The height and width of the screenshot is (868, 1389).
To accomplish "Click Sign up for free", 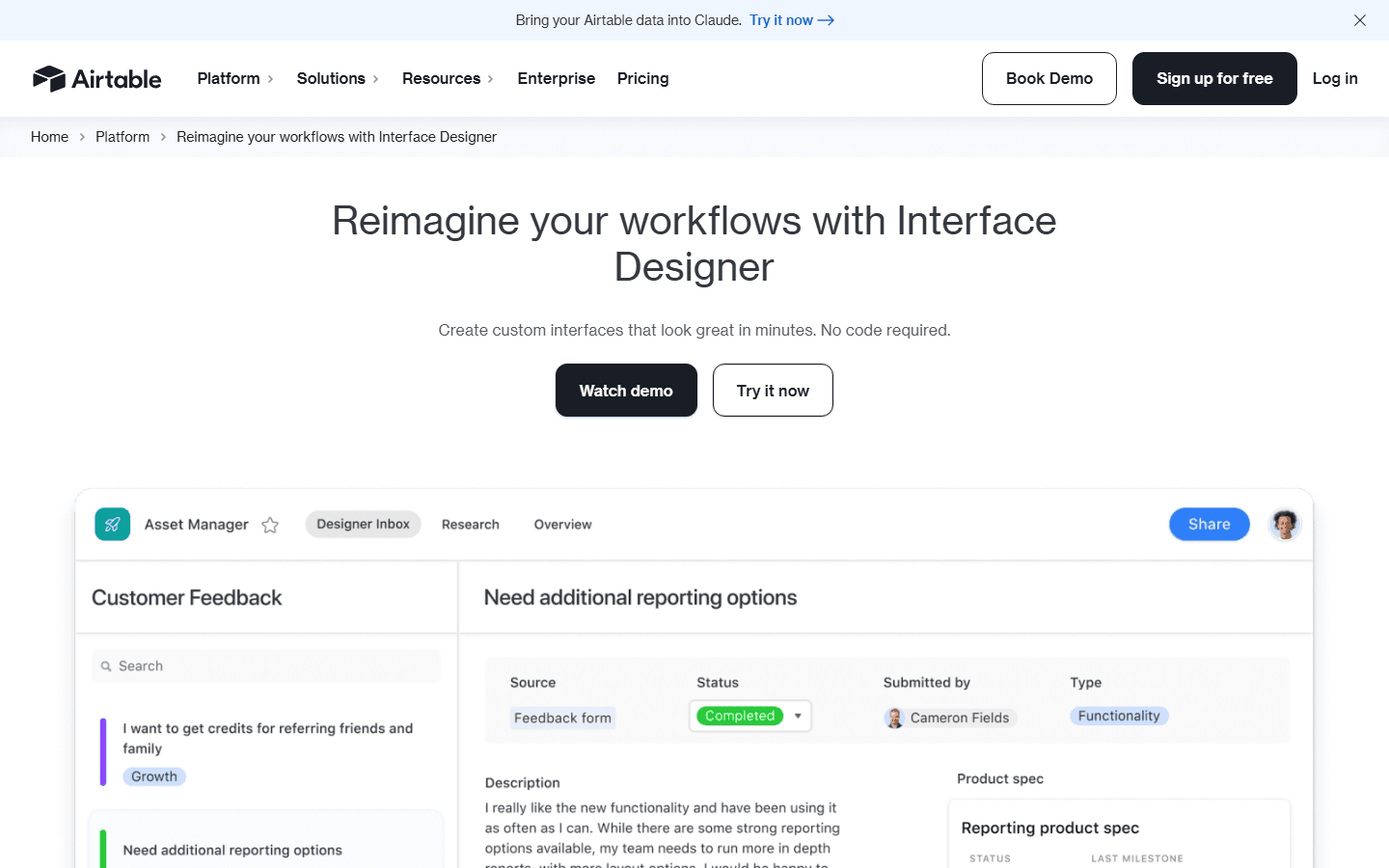I will 1214,78.
